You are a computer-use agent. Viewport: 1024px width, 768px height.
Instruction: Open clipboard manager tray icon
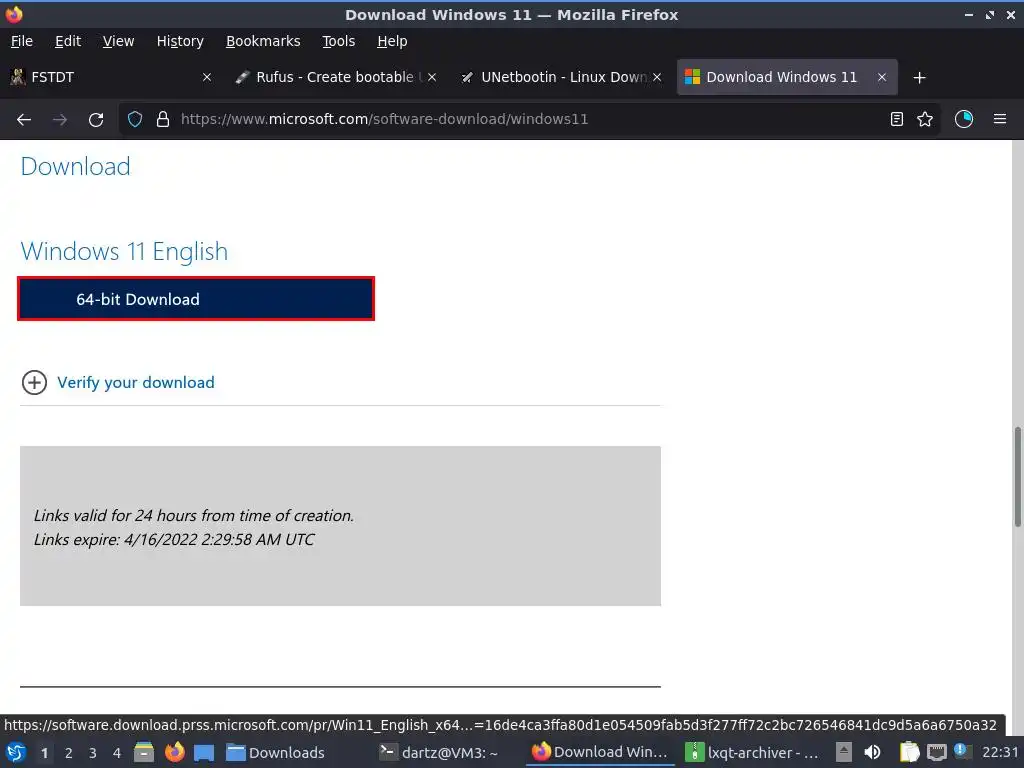[909, 752]
